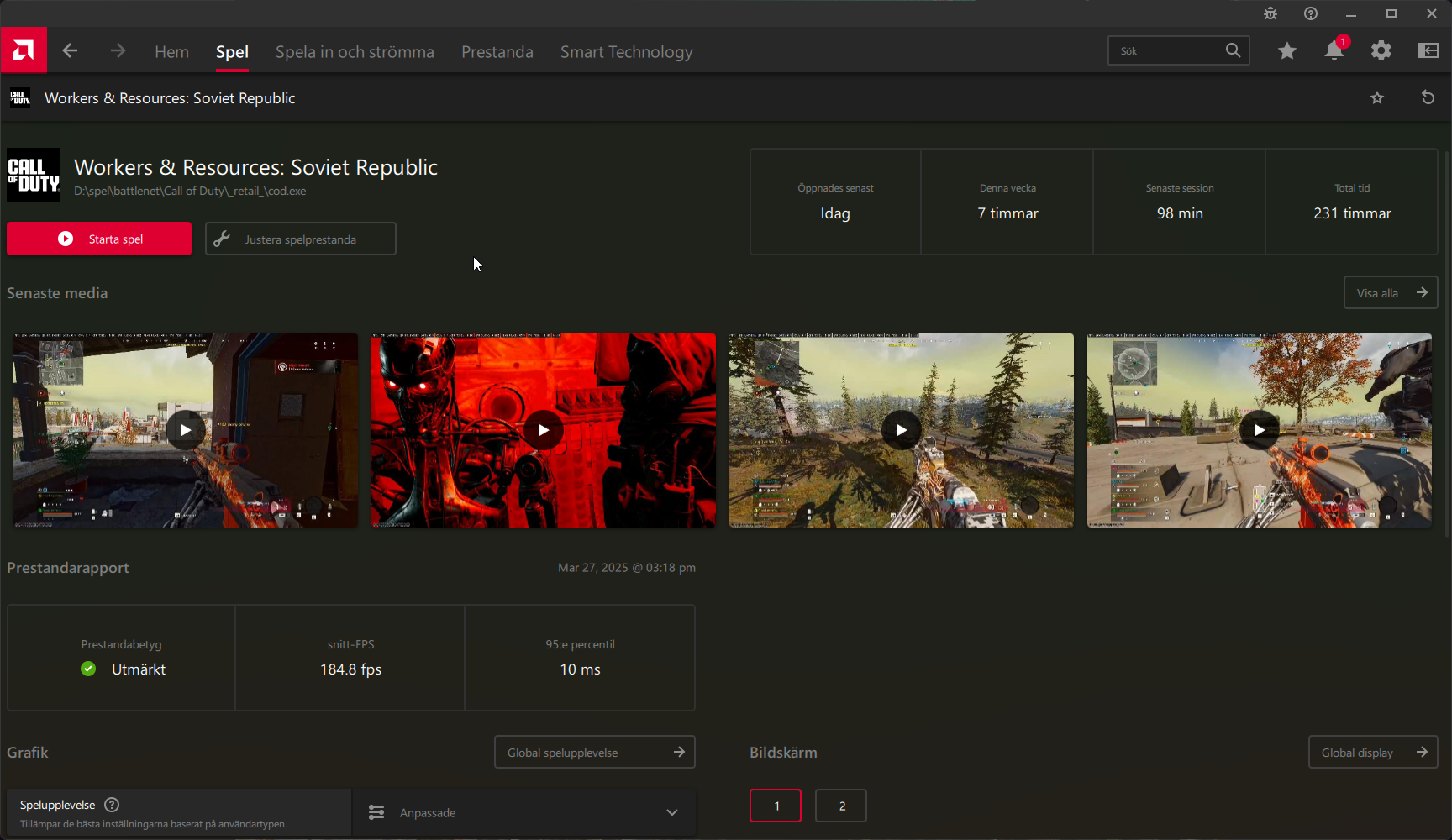
Task: Select the Spel tab
Action: [232, 52]
